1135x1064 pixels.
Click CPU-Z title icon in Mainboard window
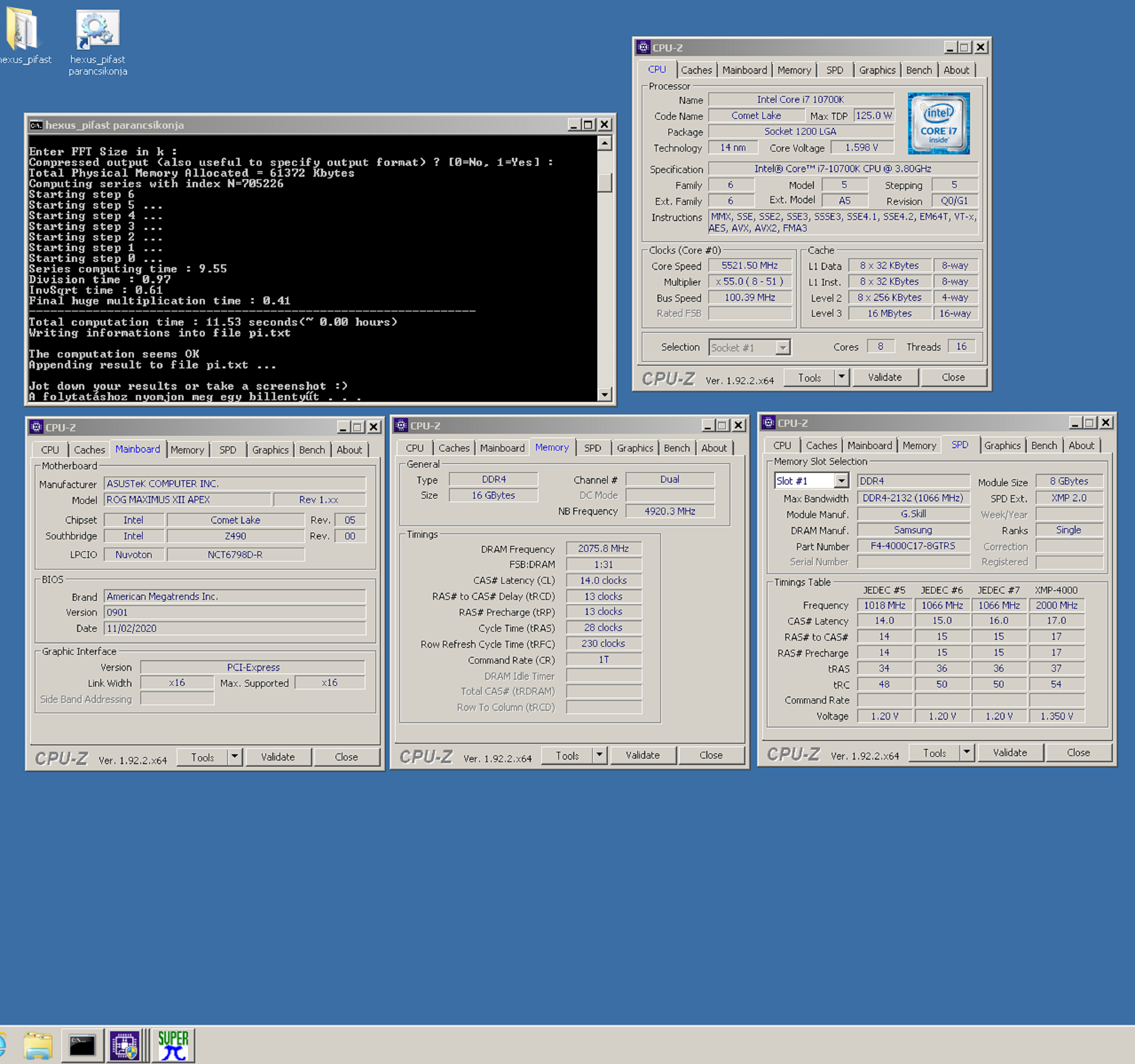tap(37, 426)
